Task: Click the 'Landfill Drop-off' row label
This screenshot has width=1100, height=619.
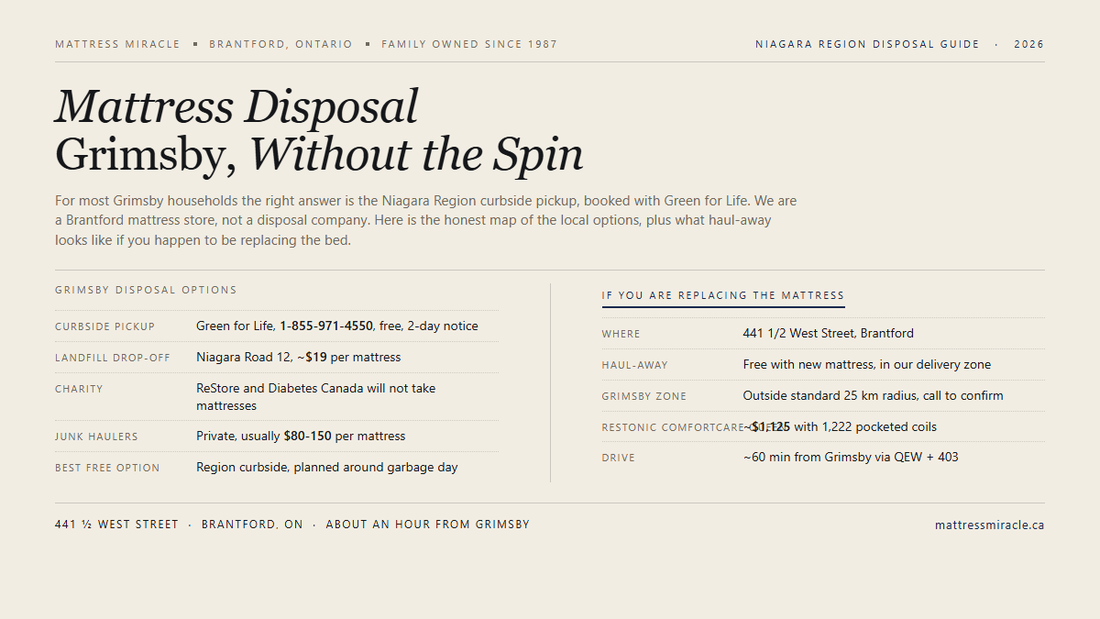Action: point(112,358)
